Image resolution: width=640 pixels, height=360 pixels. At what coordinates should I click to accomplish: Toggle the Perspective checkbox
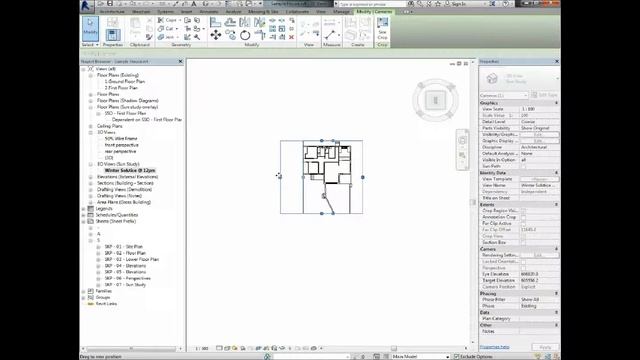(523, 268)
